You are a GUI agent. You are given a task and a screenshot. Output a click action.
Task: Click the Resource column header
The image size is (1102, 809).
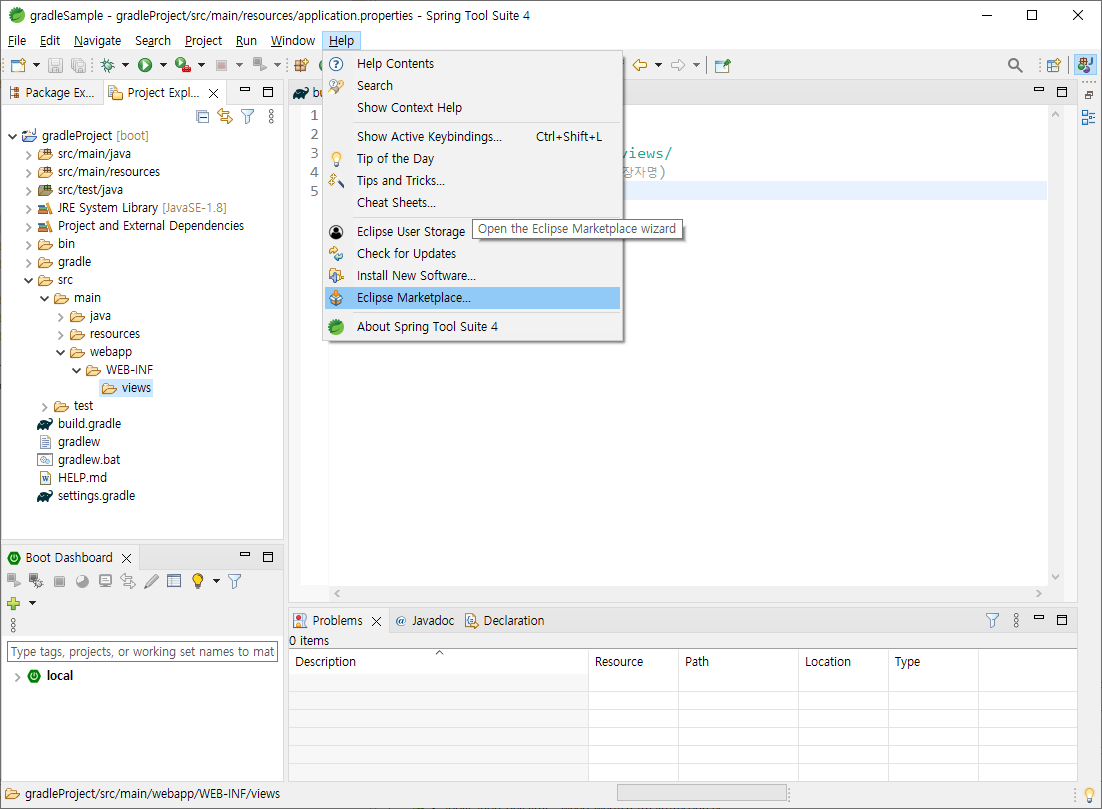click(633, 662)
